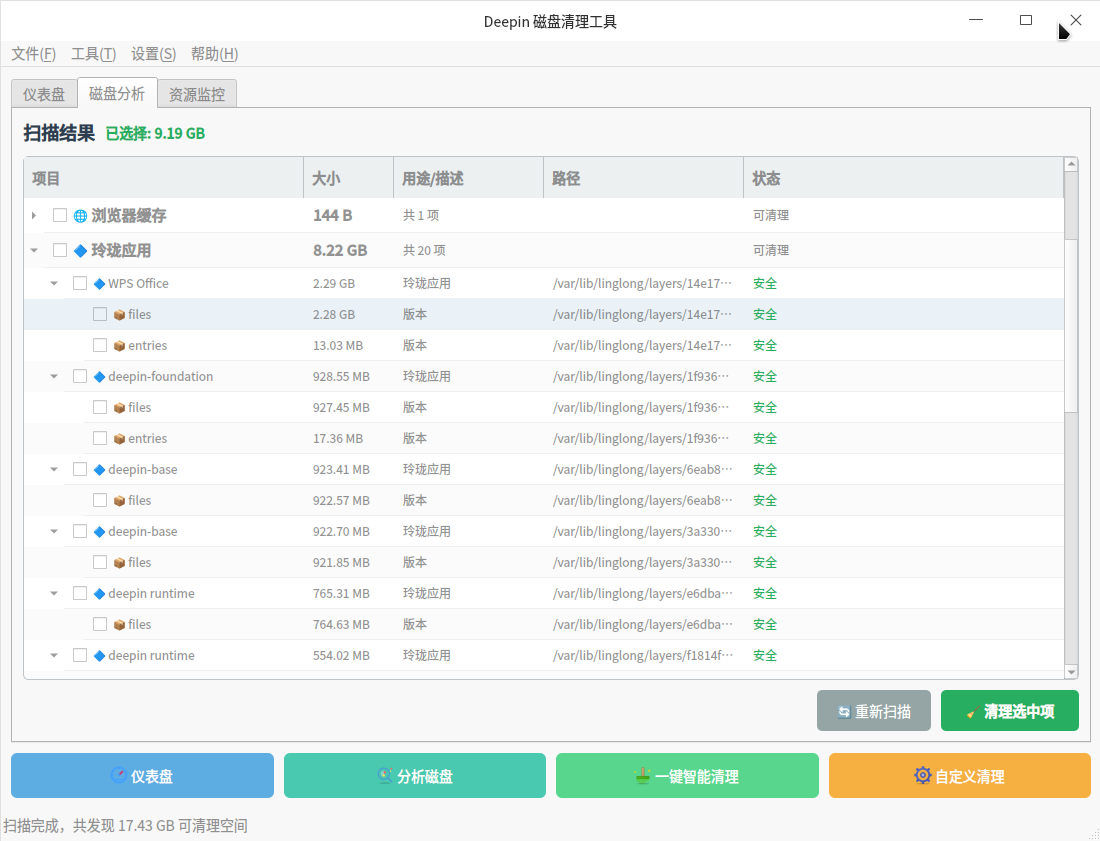Image resolution: width=1100 pixels, height=841 pixels.
Task: Click the gear icon on 自定义清理 button
Action: coord(923,776)
